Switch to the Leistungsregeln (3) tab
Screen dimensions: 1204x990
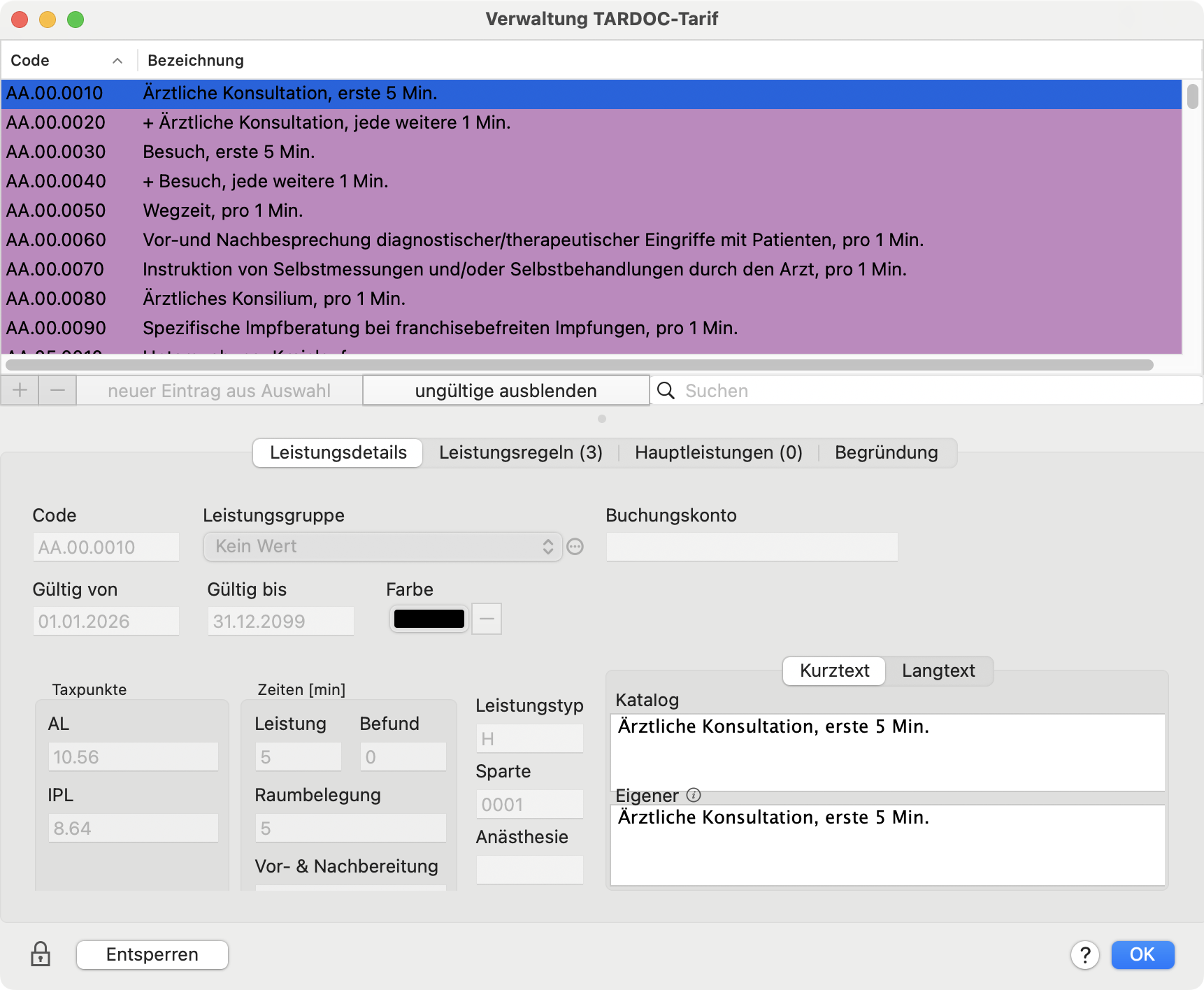[520, 453]
